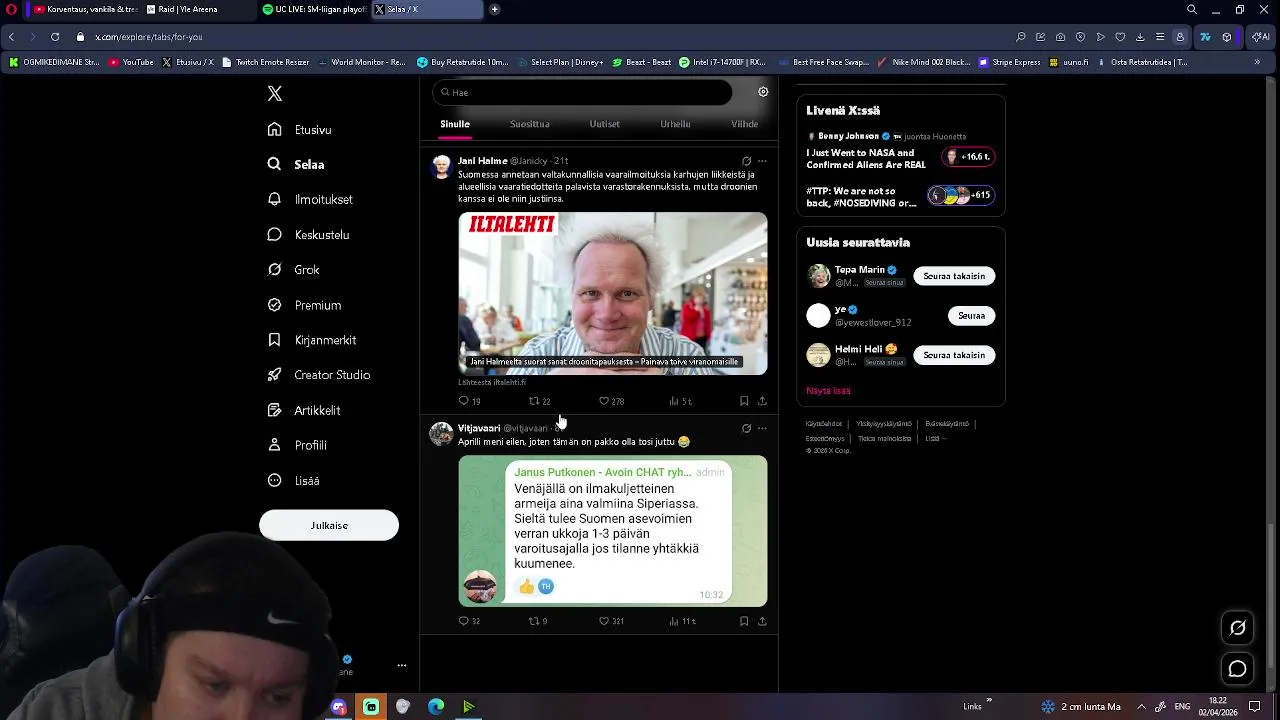The image size is (1280, 720).
Task: Bookmark Jani Halme's post
Action: click(744, 401)
